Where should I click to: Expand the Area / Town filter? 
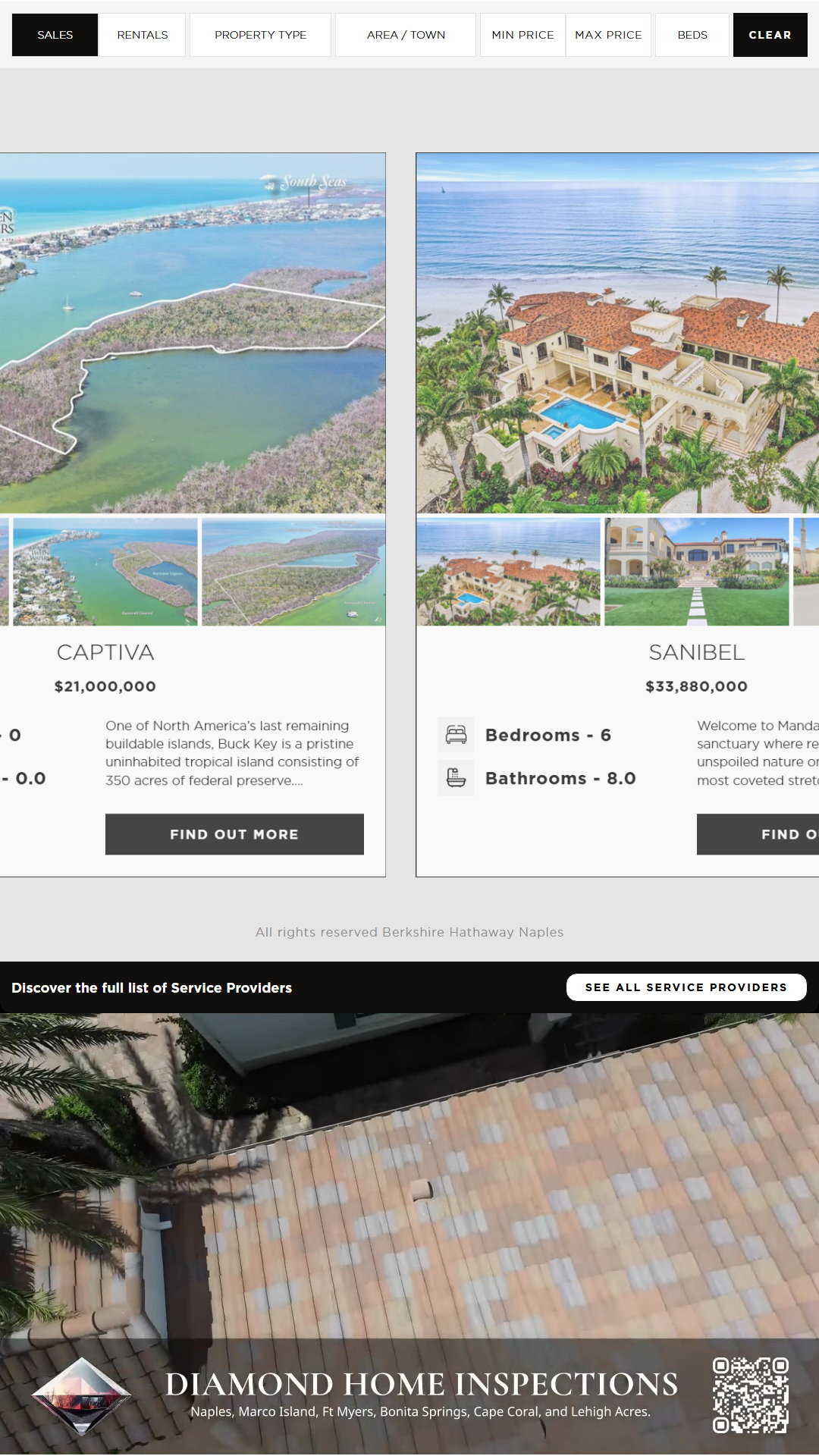click(406, 35)
